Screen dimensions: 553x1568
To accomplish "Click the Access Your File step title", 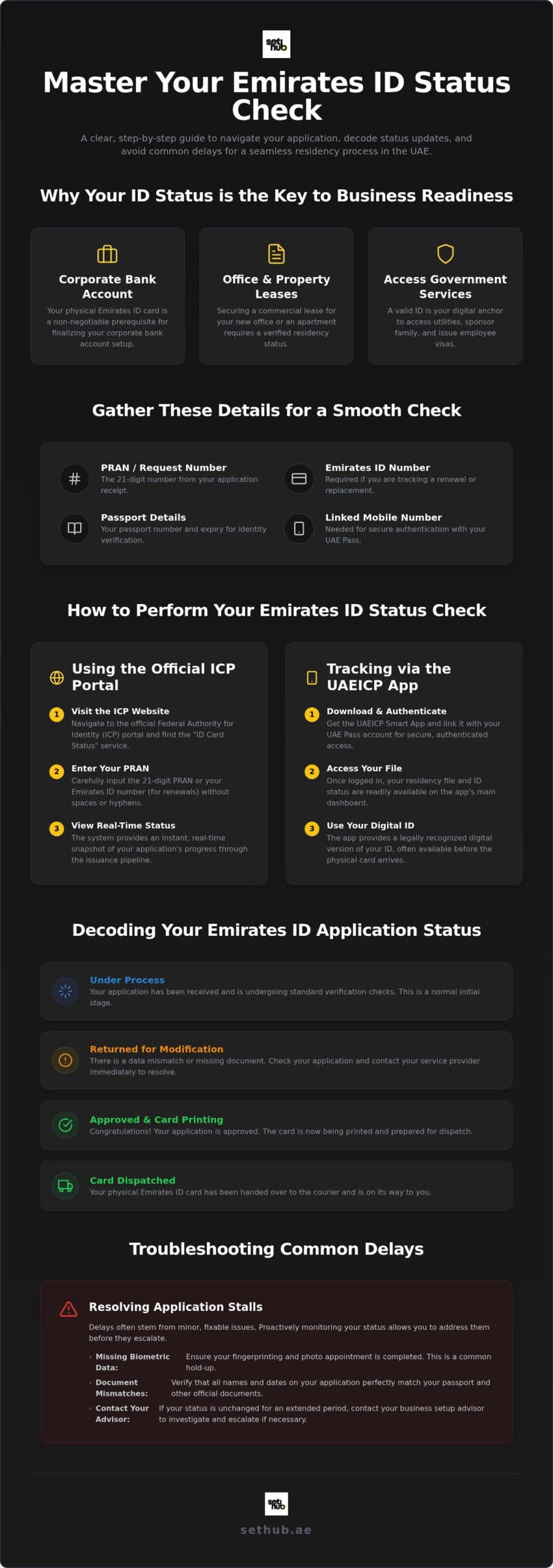I will coord(364,768).
